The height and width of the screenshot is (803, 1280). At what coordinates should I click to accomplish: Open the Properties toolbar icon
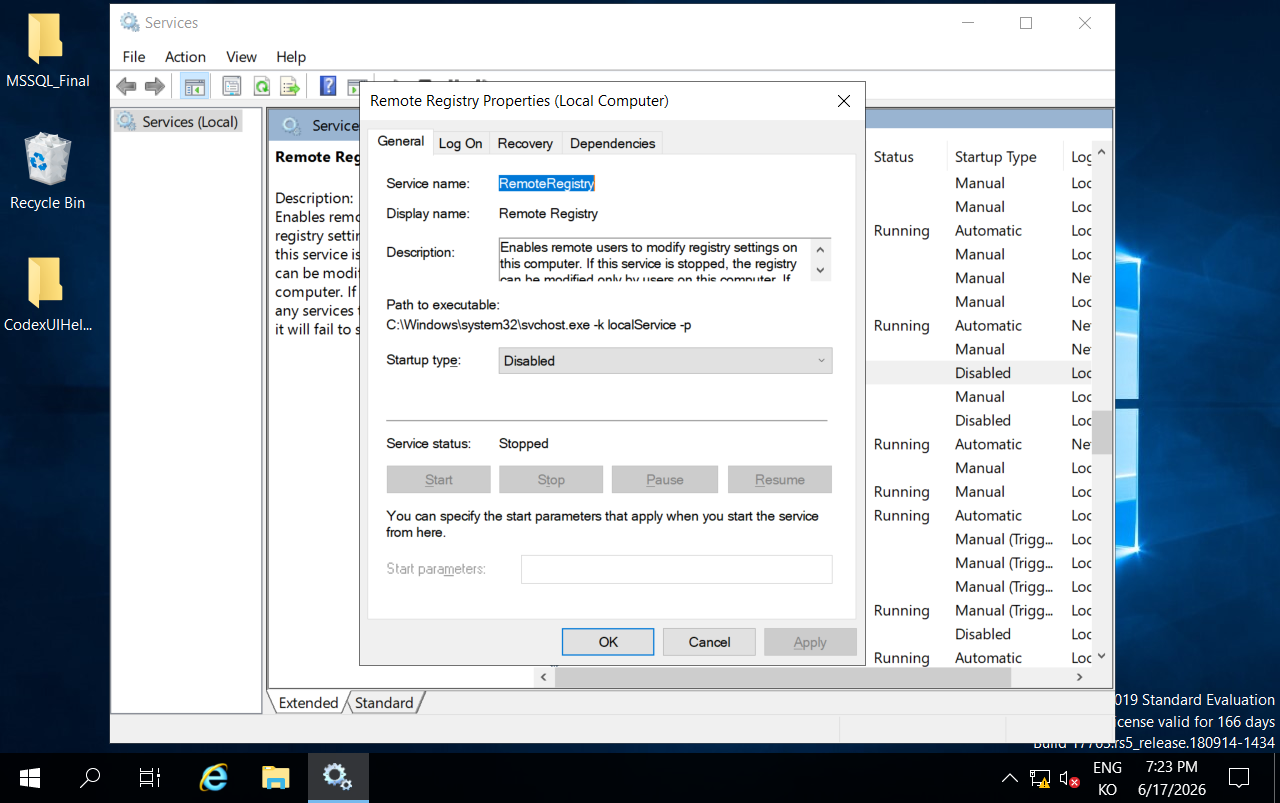[x=232, y=86]
